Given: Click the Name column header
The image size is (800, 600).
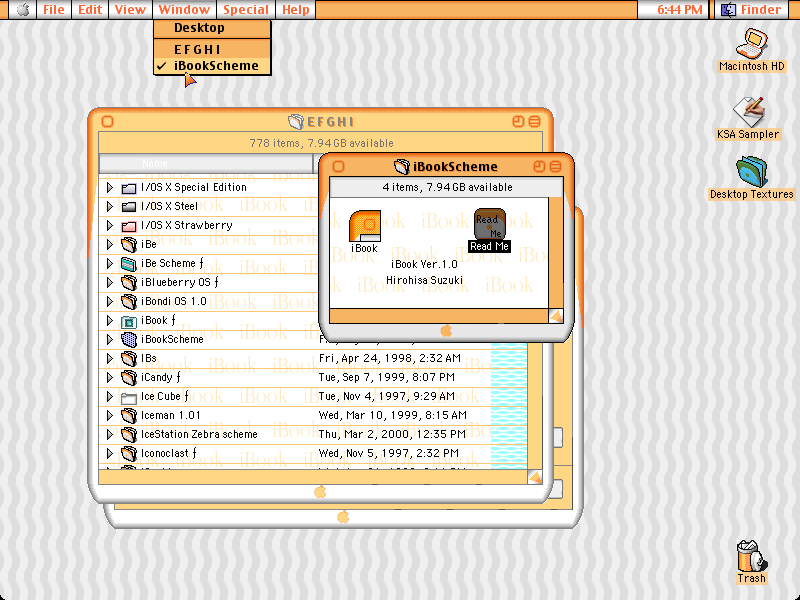Looking at the screenshot, I should 206,163.
